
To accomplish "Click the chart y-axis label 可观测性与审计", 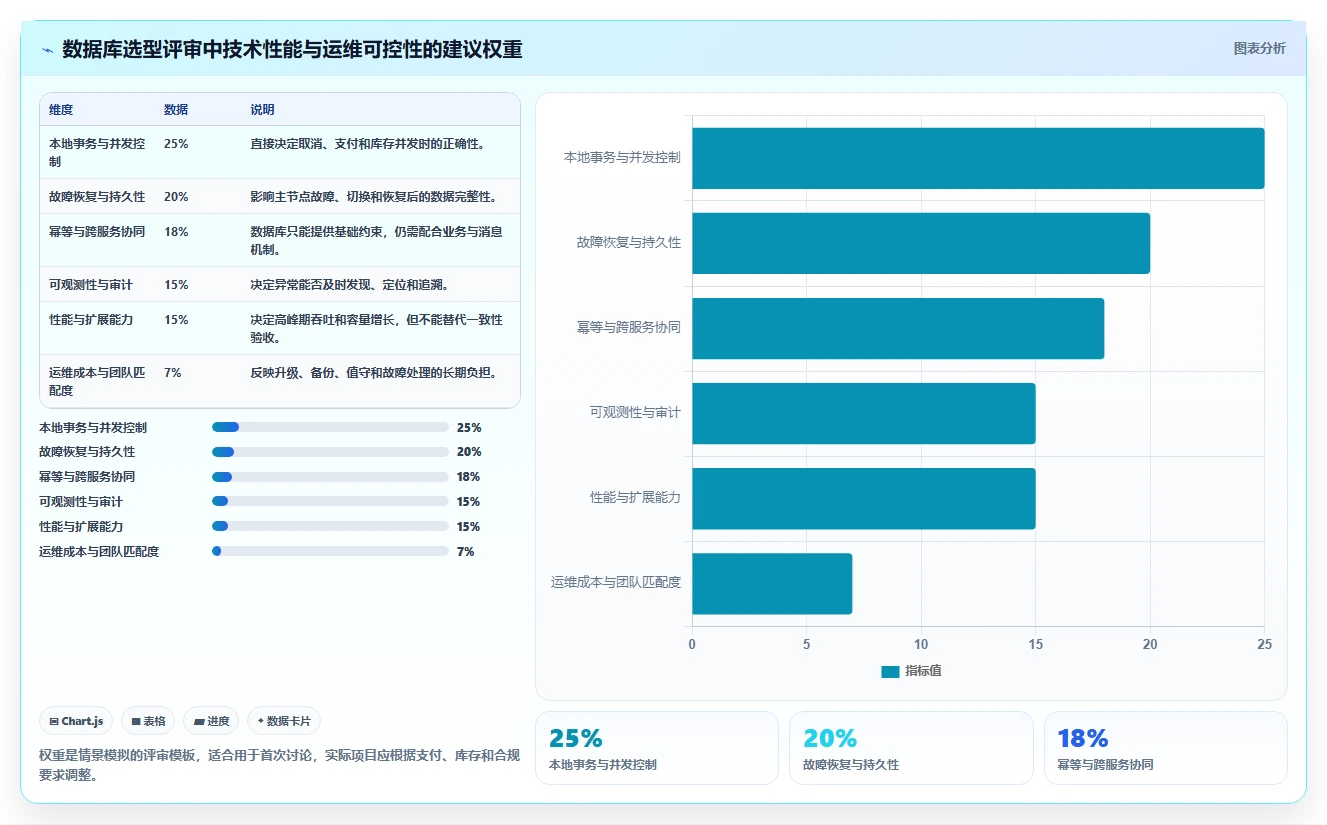I will tap(635, 413).
